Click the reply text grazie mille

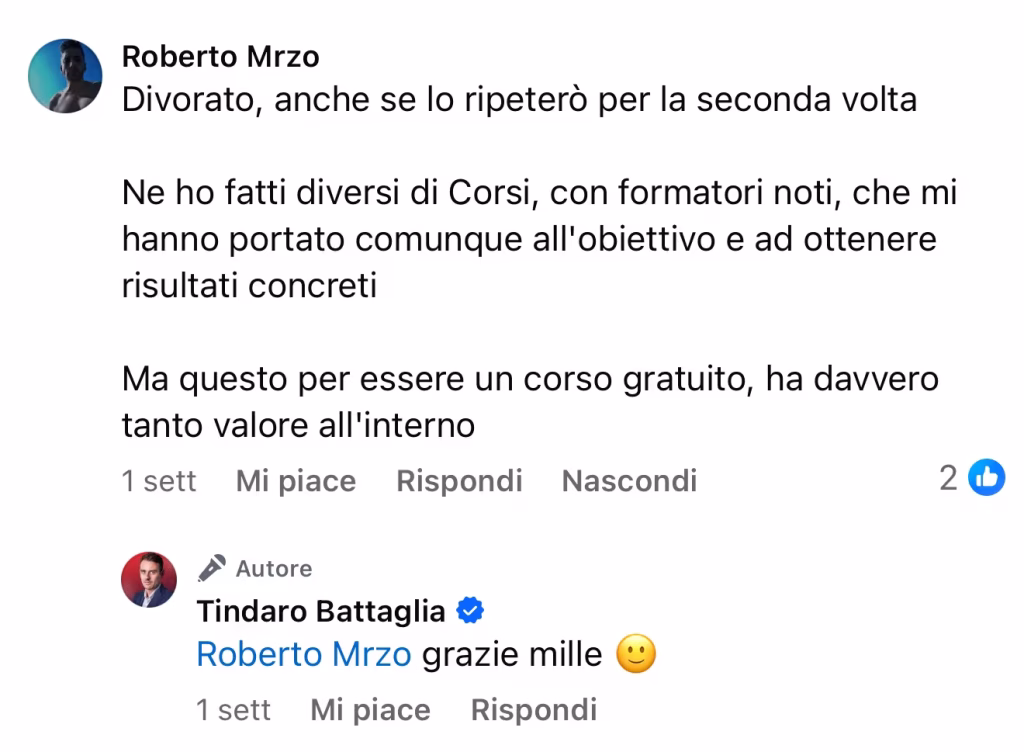(x=512, y=654)
